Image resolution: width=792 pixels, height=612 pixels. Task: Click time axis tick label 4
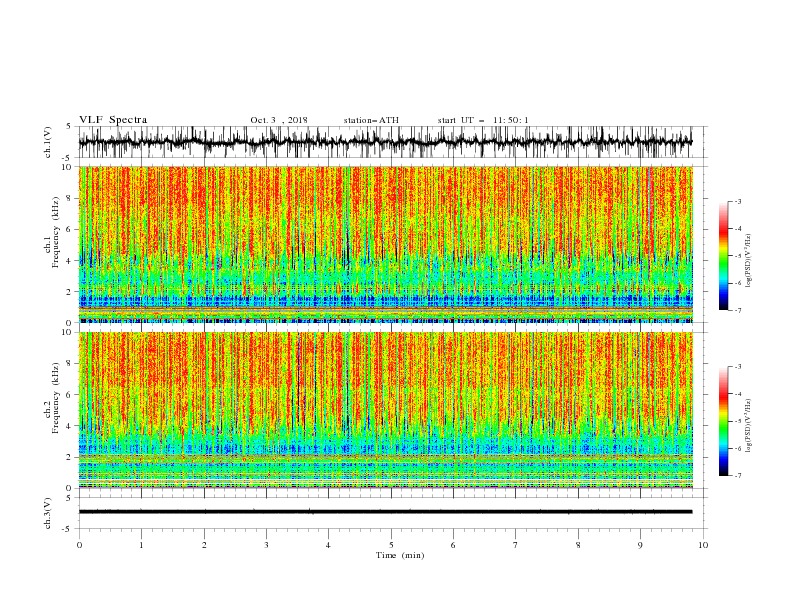point(328,545)
